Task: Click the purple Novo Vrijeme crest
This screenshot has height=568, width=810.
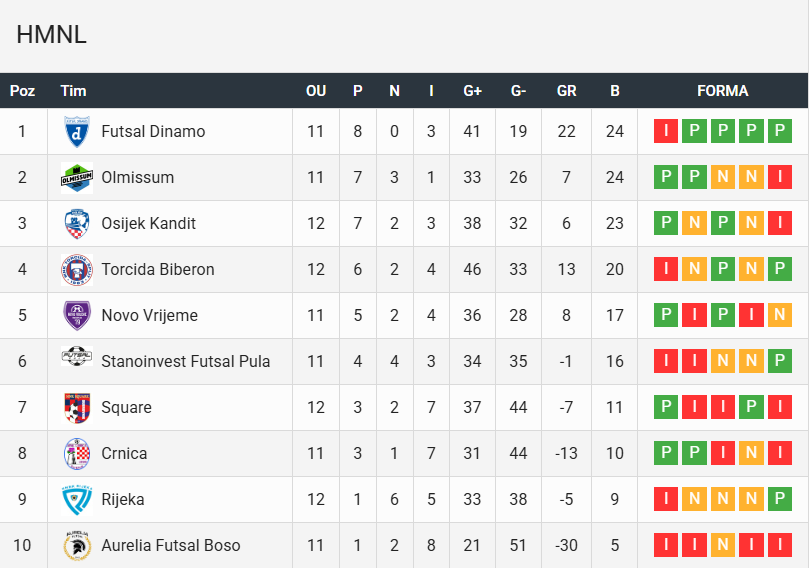Action: coord(77,315)
